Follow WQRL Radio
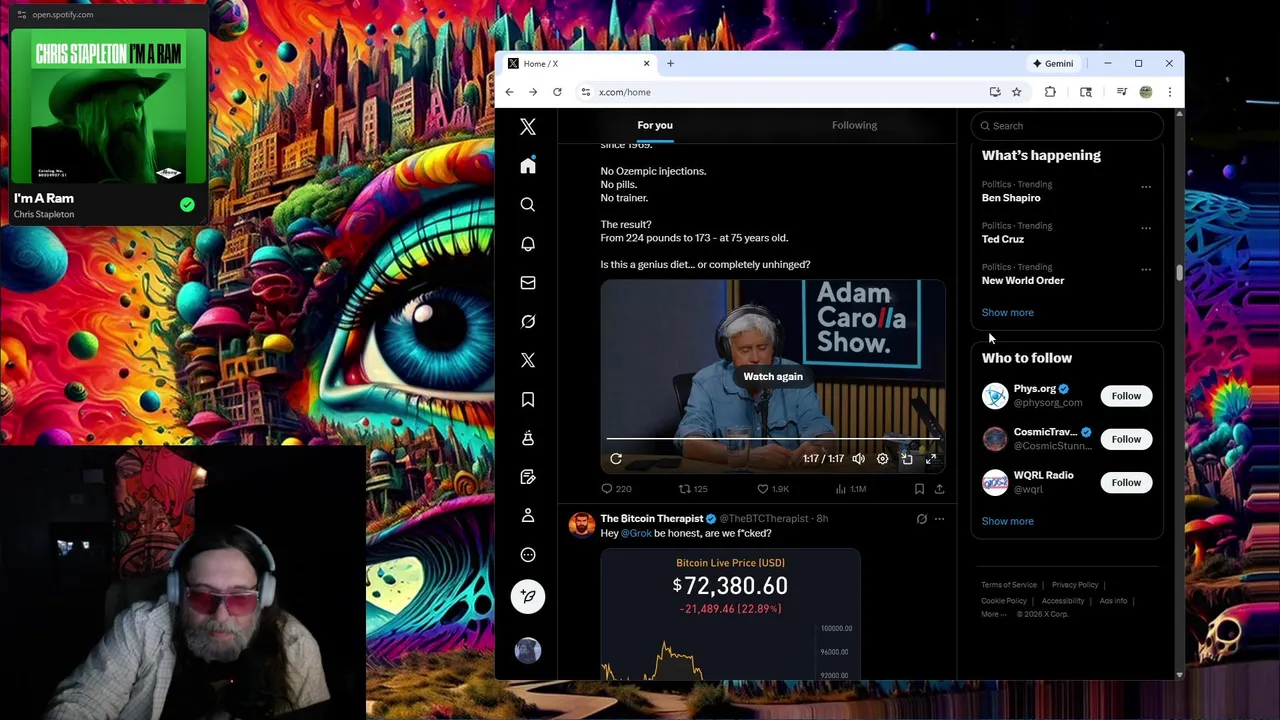 point(1126,482)
